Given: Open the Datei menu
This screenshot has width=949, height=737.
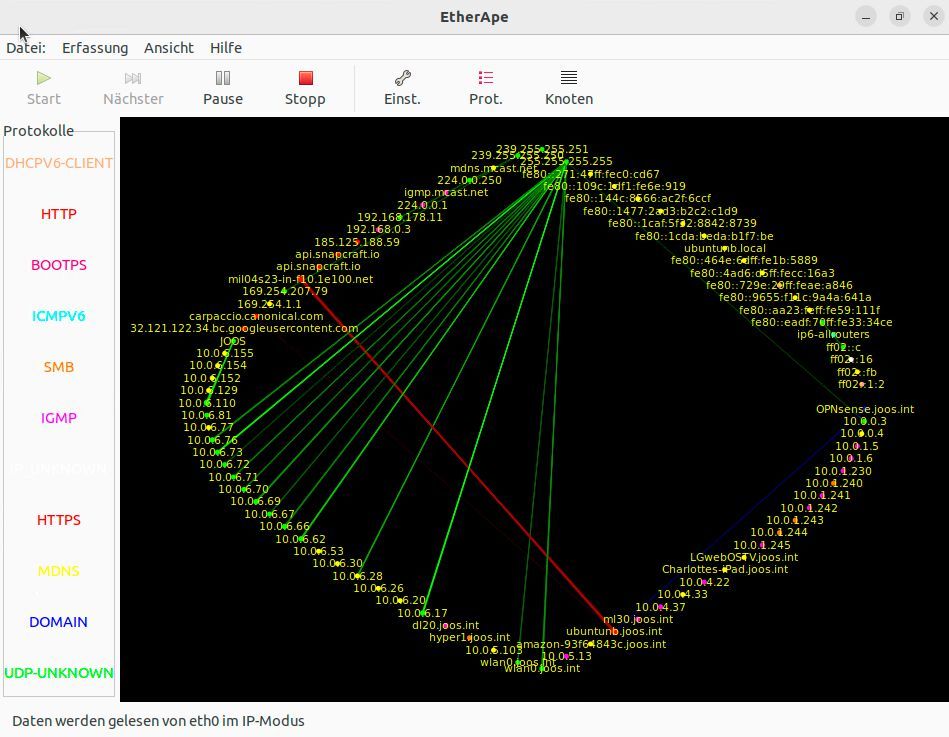Looking at the screenshot, I should click(x=26, y=48).
